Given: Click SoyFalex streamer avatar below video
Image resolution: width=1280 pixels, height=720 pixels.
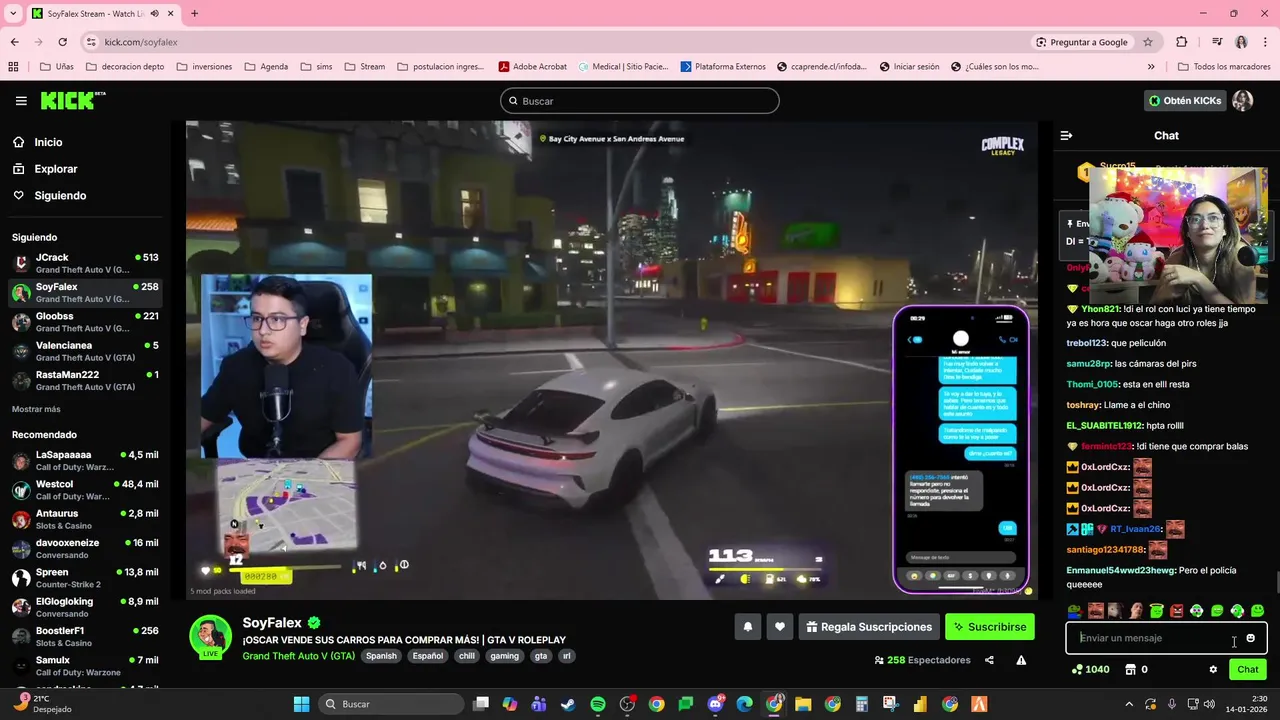Looking at the screenshot, I should tap(211, 636).
